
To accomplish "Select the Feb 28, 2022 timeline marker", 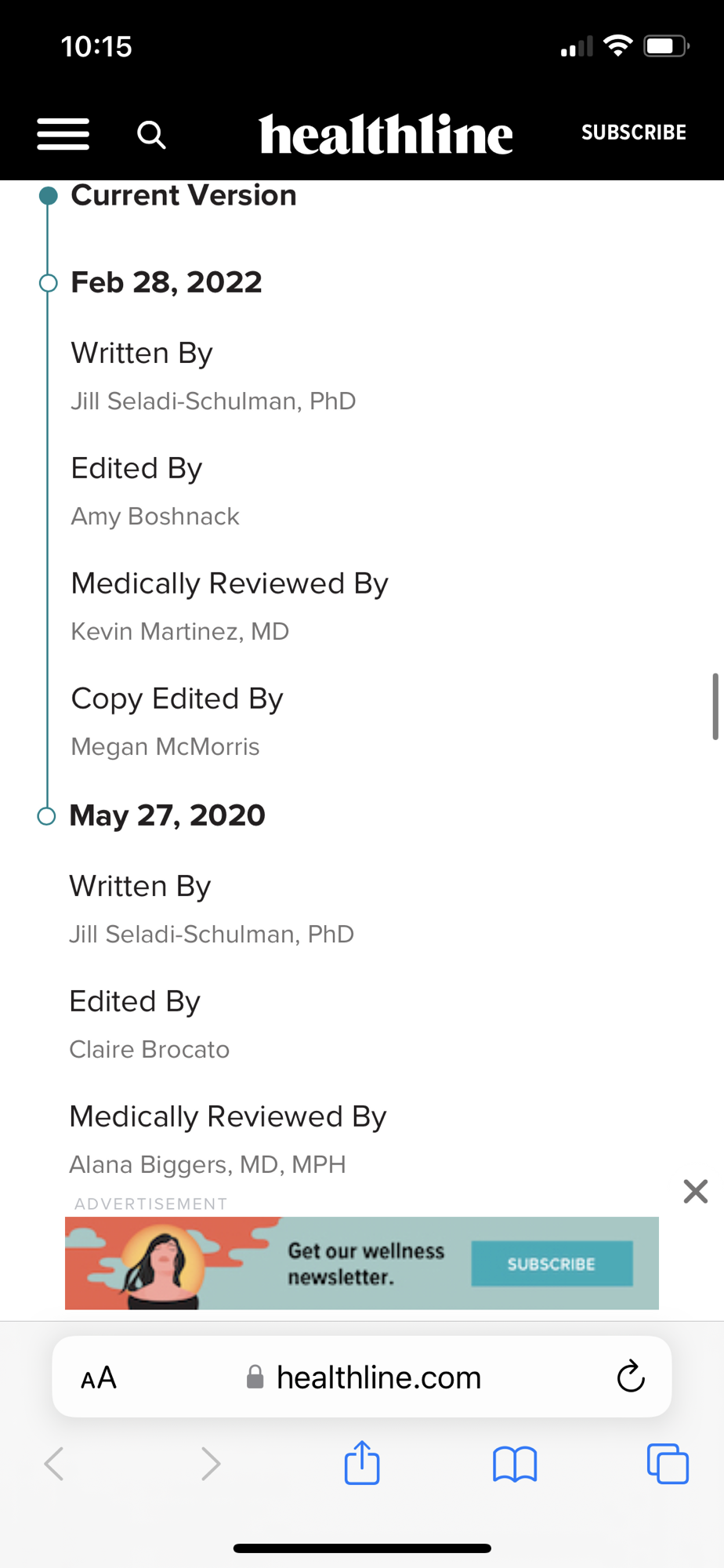I will (49, 283).
